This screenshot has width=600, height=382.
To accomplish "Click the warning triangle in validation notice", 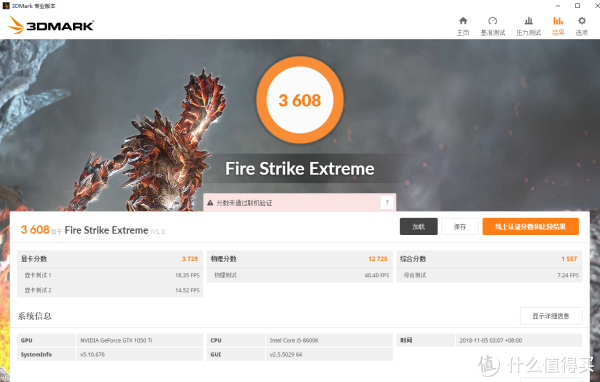I will pyautogui.click(x=210, y=203).
